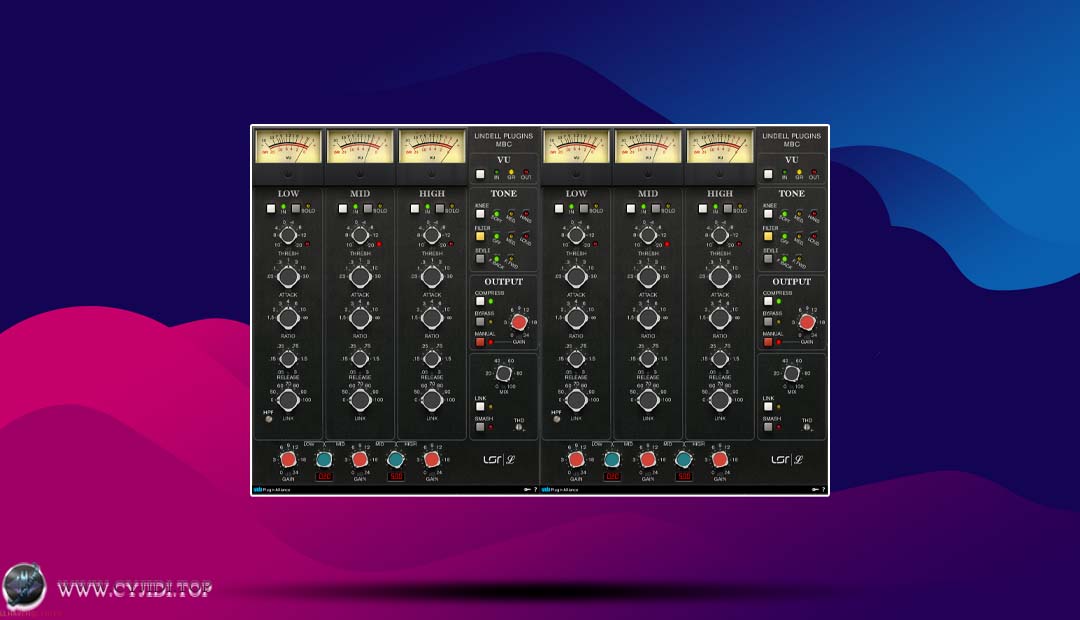The width and height of the screenshot is (1080, 620).
Task: Click the Plugin Alliance logo in left plugin
Action: pos(272,490)
